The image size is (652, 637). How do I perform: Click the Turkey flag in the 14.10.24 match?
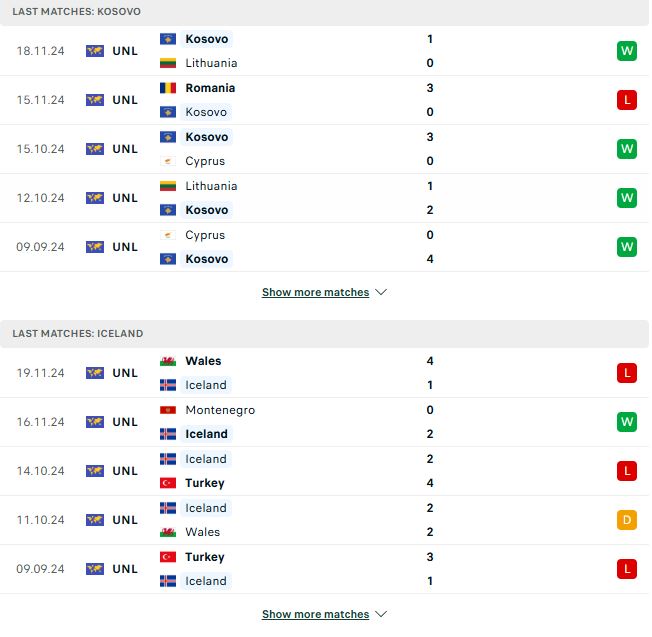(168, 483)
